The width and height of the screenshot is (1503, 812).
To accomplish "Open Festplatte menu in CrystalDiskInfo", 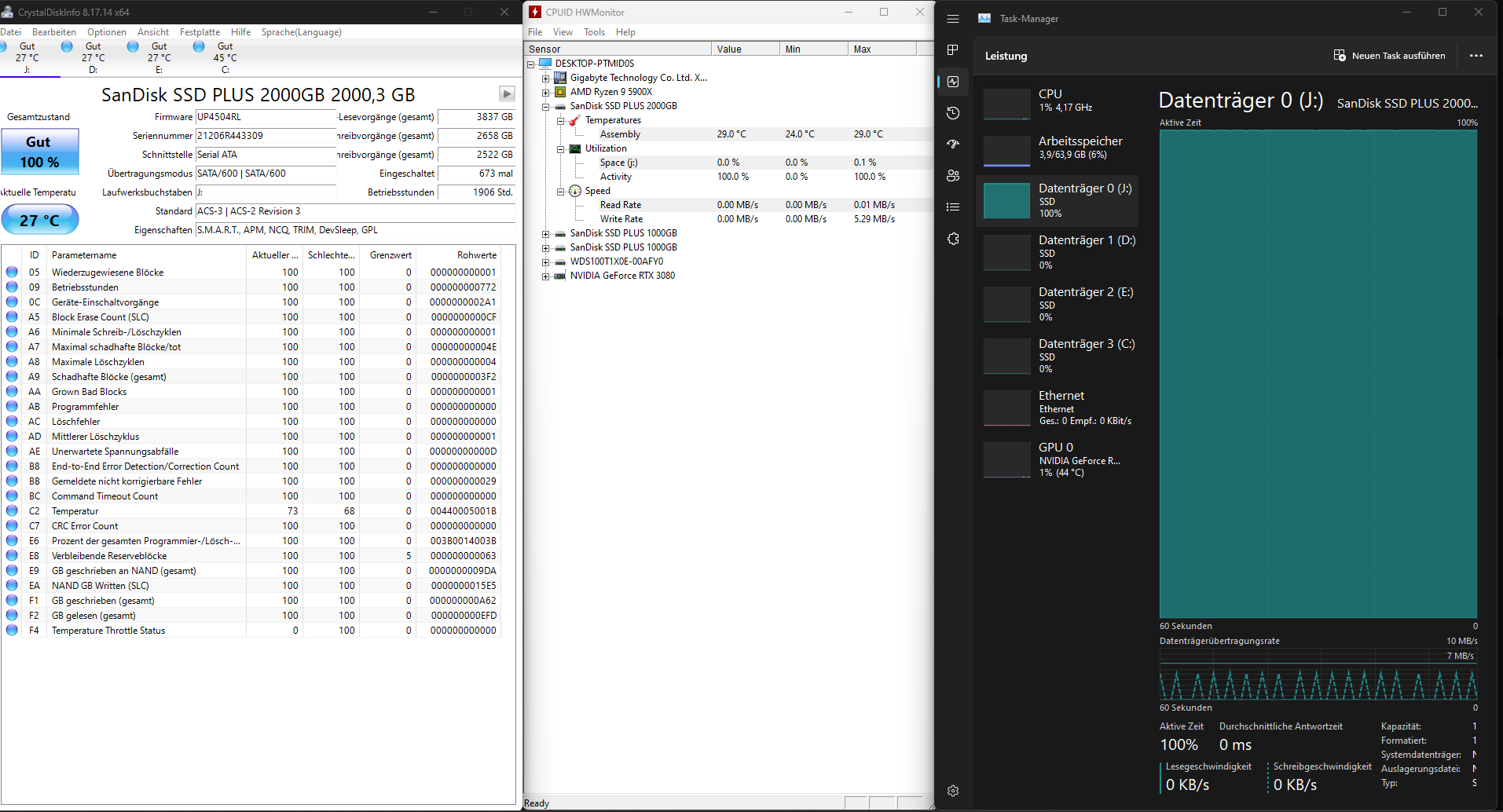I will coord(200,32).
